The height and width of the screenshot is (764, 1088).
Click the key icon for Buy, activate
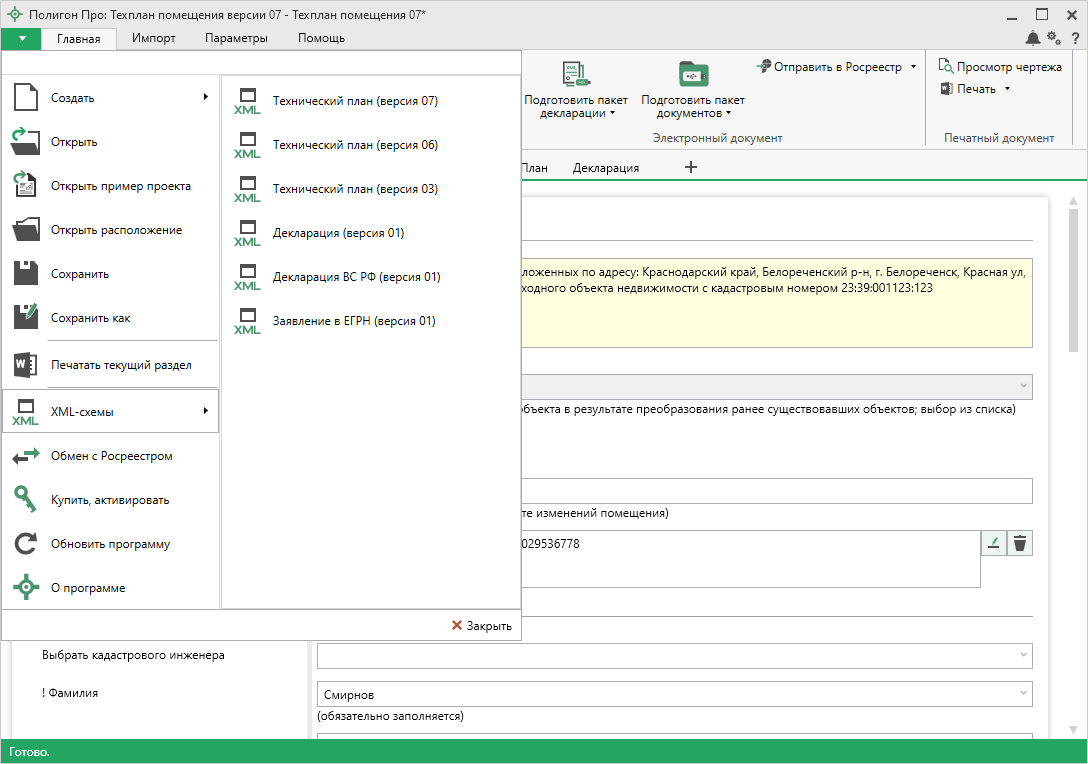pyautogui.click(x=25, y=500)
